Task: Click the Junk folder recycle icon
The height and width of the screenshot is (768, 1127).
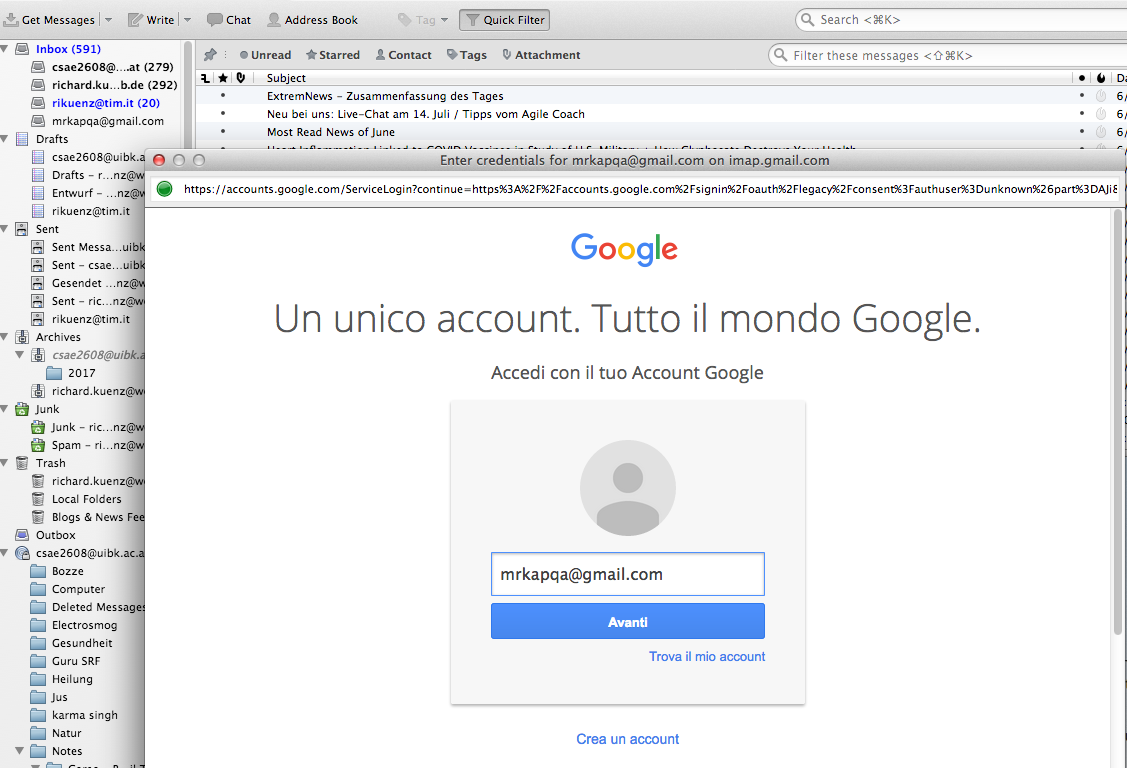Action: [x=22, y=409]
